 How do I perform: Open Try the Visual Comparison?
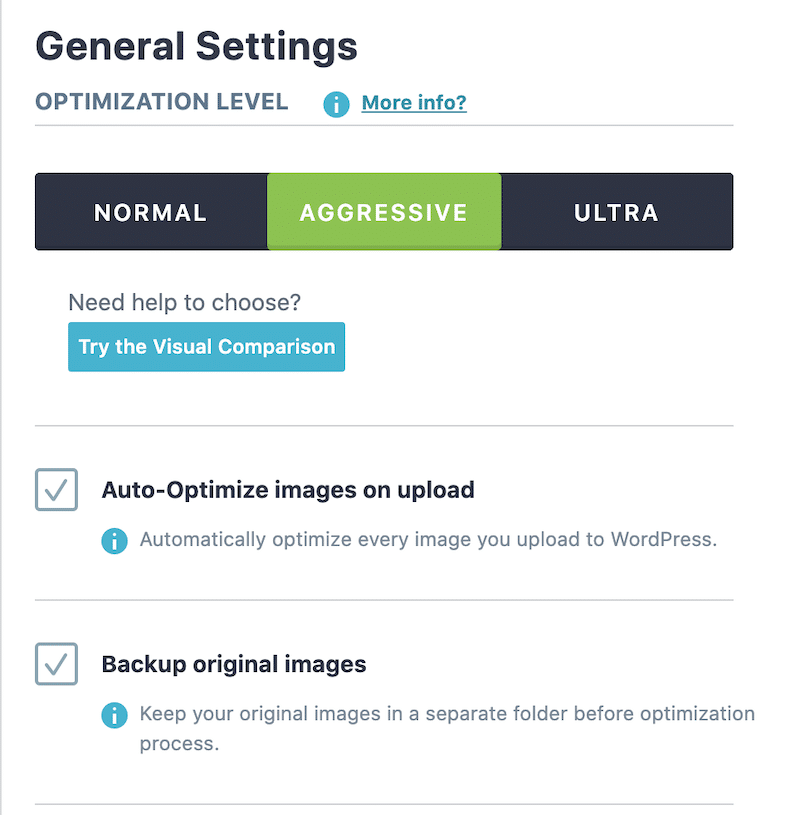pyautogui.click(x=206, y=347)
